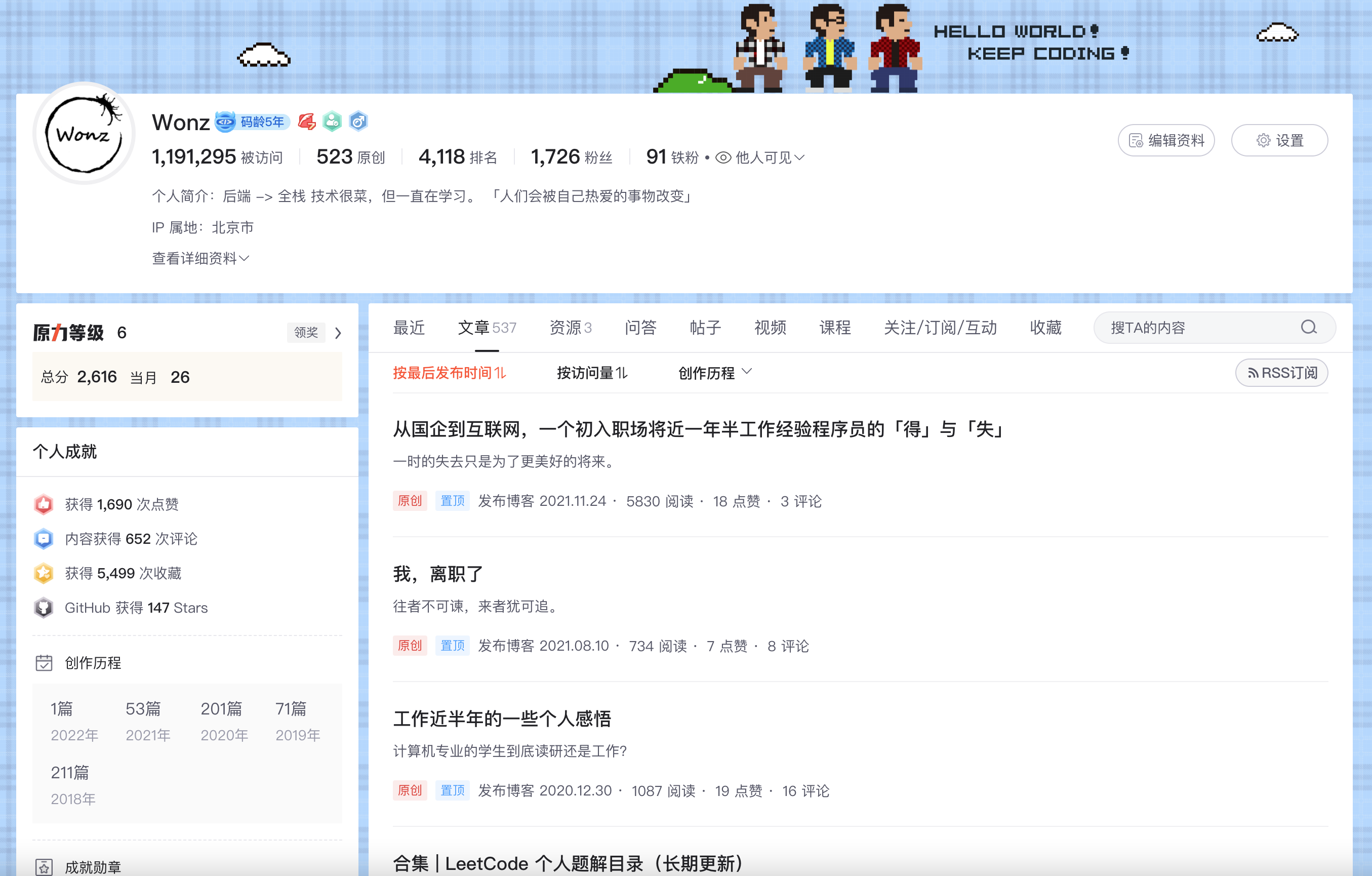Click the Wonz profile avatar
Viewport: 1372px width, 876px height.
84,134
